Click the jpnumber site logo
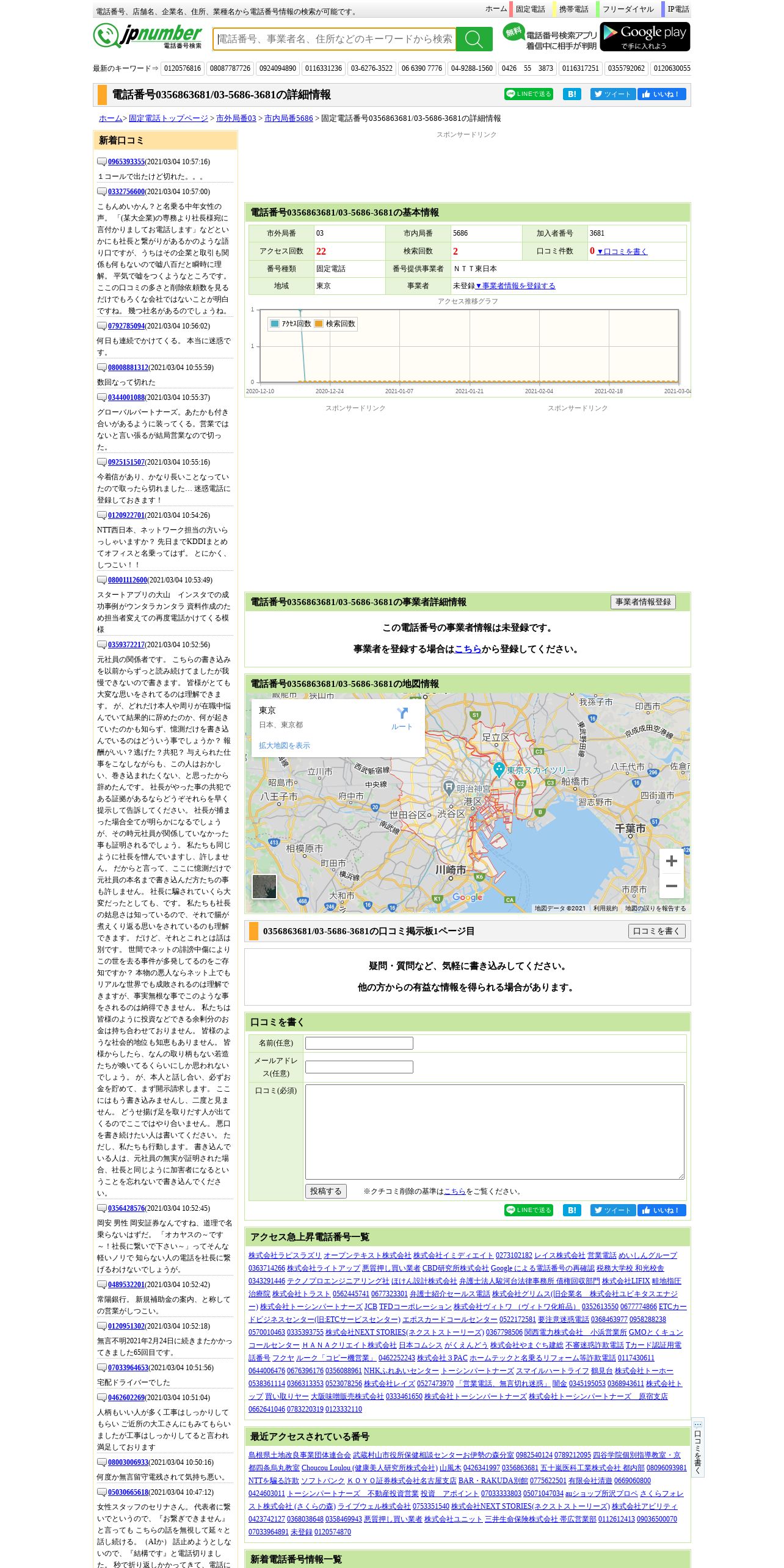The width and height of the screenshot is (784, 1568). tap(148, 36)
